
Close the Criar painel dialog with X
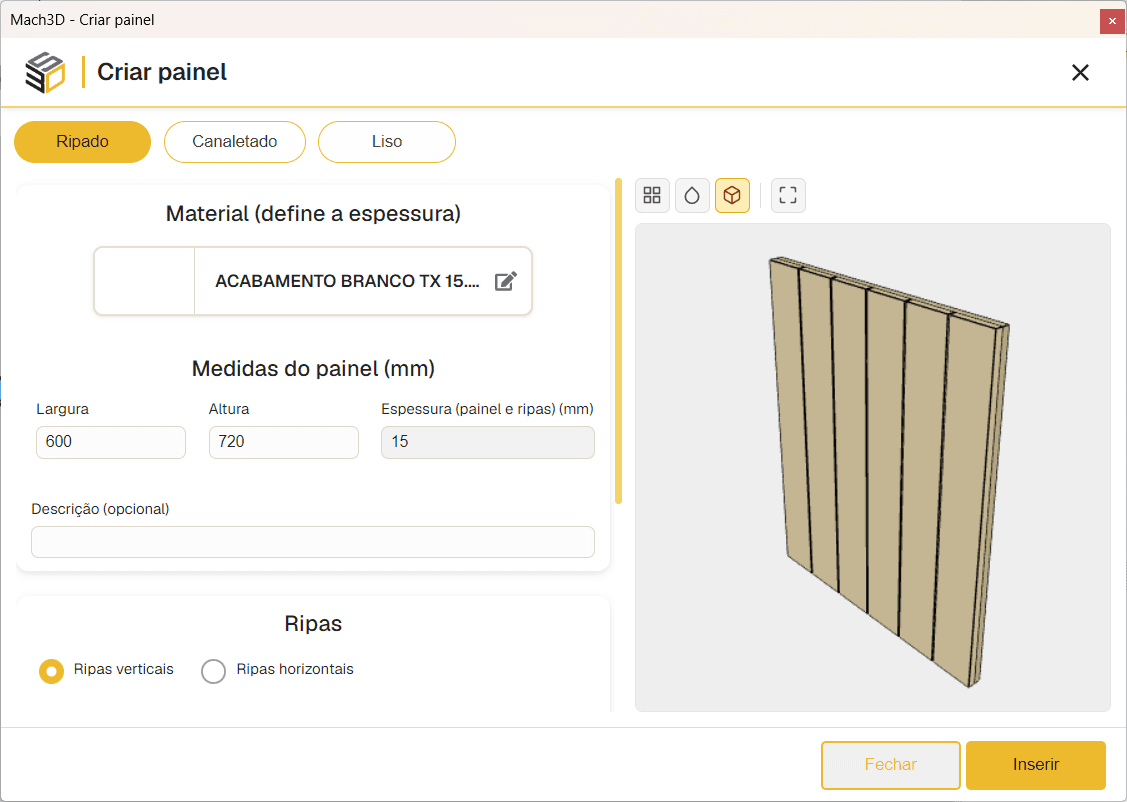[x=1080, y=73]
